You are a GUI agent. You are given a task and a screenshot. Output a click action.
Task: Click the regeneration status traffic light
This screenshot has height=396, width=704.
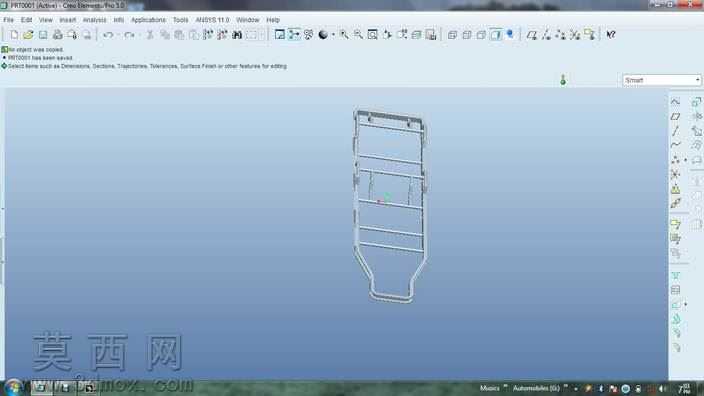point(563,80)
